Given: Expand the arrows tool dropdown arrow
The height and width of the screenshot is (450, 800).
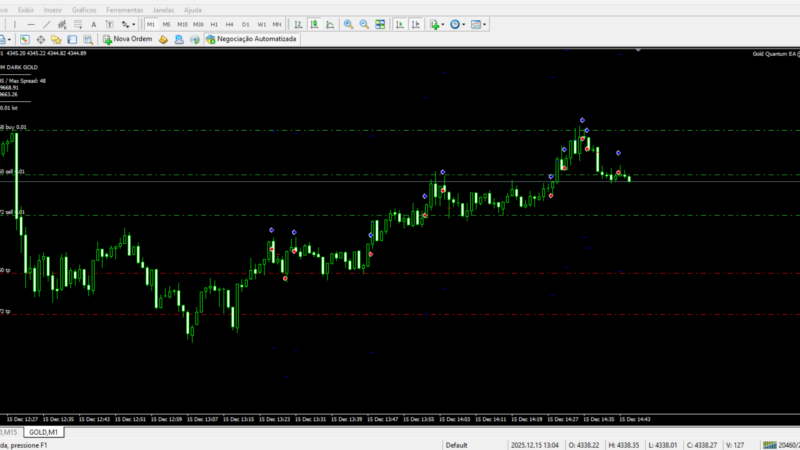Looking at the screenshot, I should (134, 24).
